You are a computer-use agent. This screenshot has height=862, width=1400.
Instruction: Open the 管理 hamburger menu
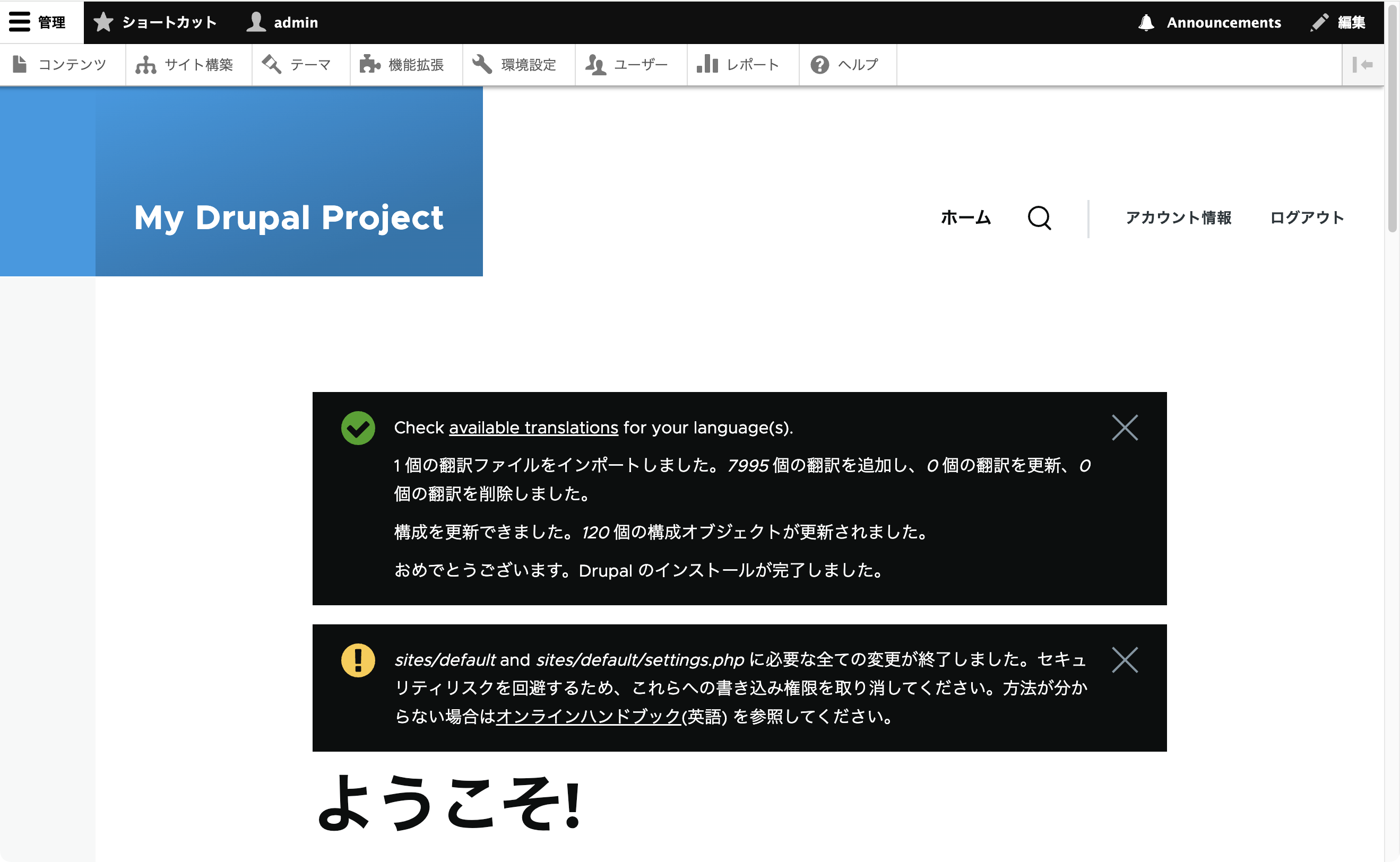[20, 22]
